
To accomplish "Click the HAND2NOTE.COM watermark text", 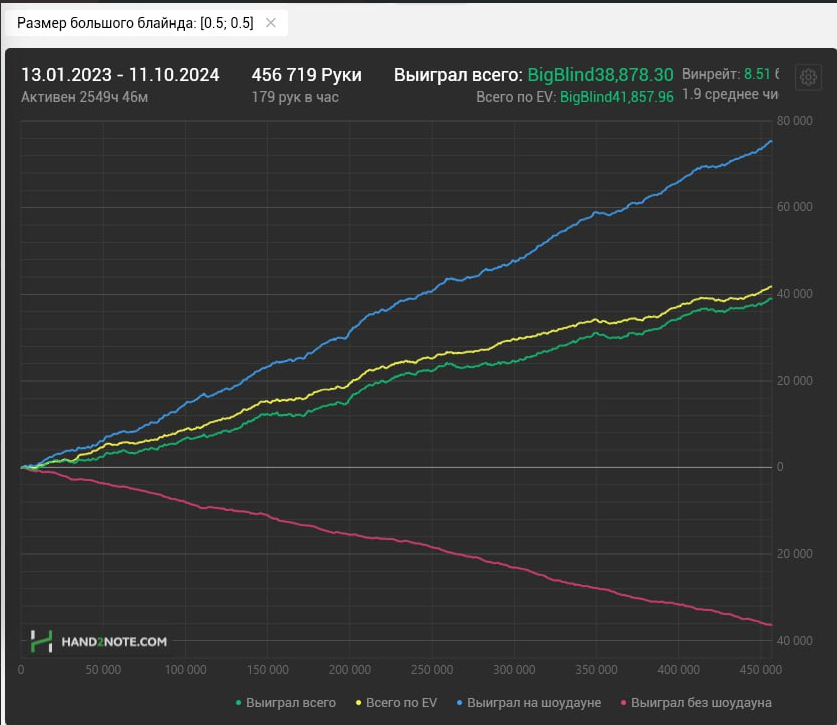I will pyautogui.click(x=114, y=642).
